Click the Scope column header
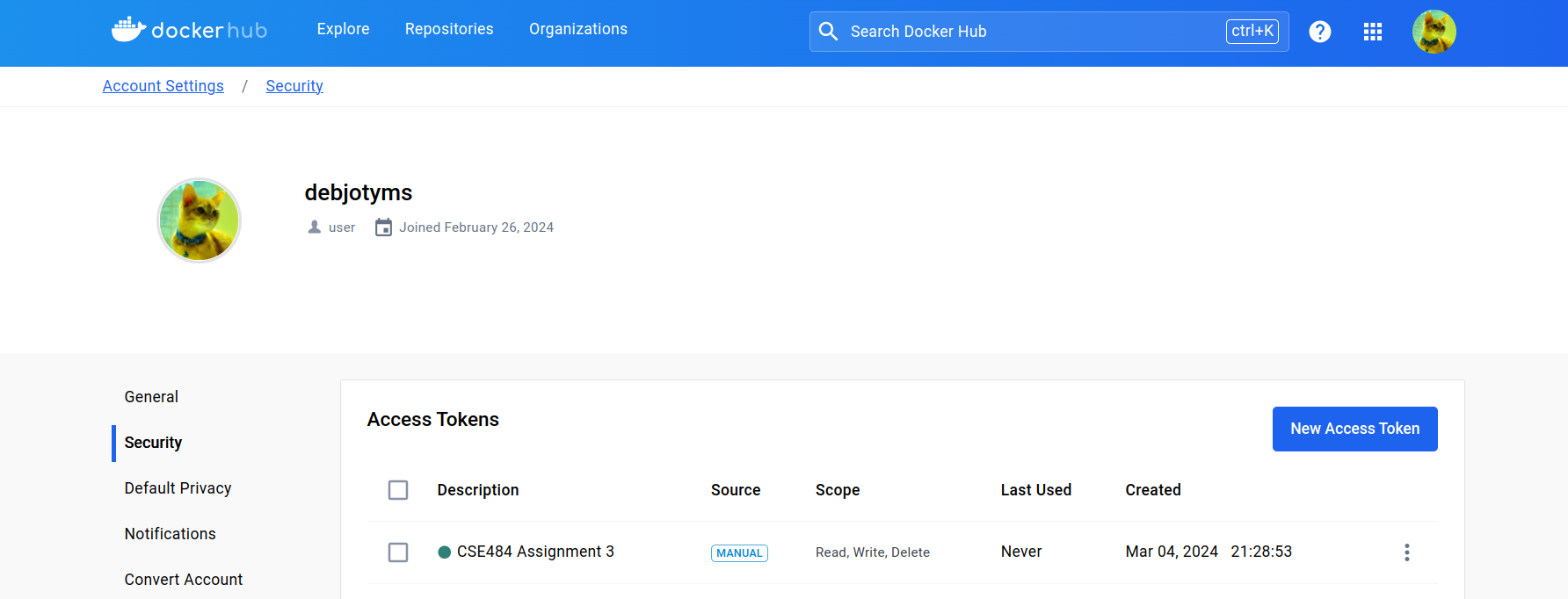Screen dimensions: 1568x599 click(x=838, y=490)
